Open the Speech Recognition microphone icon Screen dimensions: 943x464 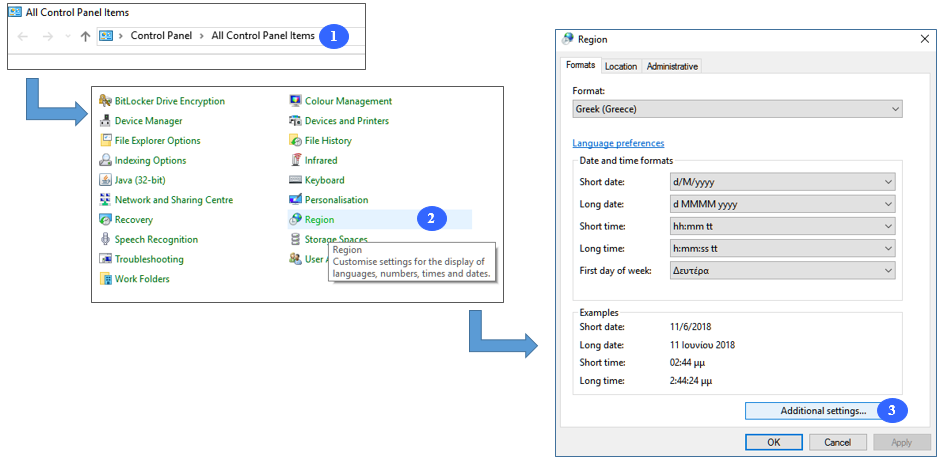point(105,239)
